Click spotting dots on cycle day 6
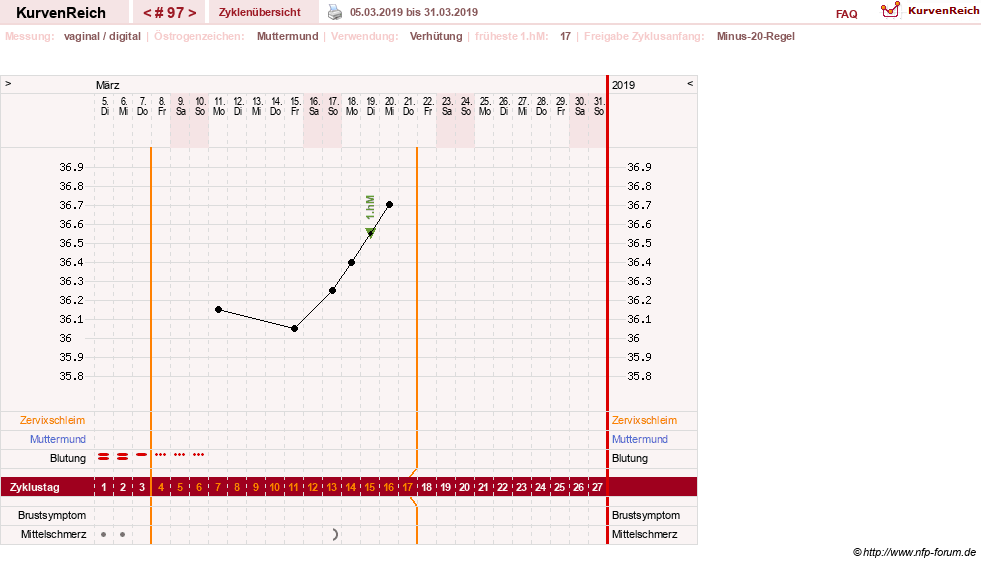Viewport: 981px width, 564px height. tap(198, 454)
